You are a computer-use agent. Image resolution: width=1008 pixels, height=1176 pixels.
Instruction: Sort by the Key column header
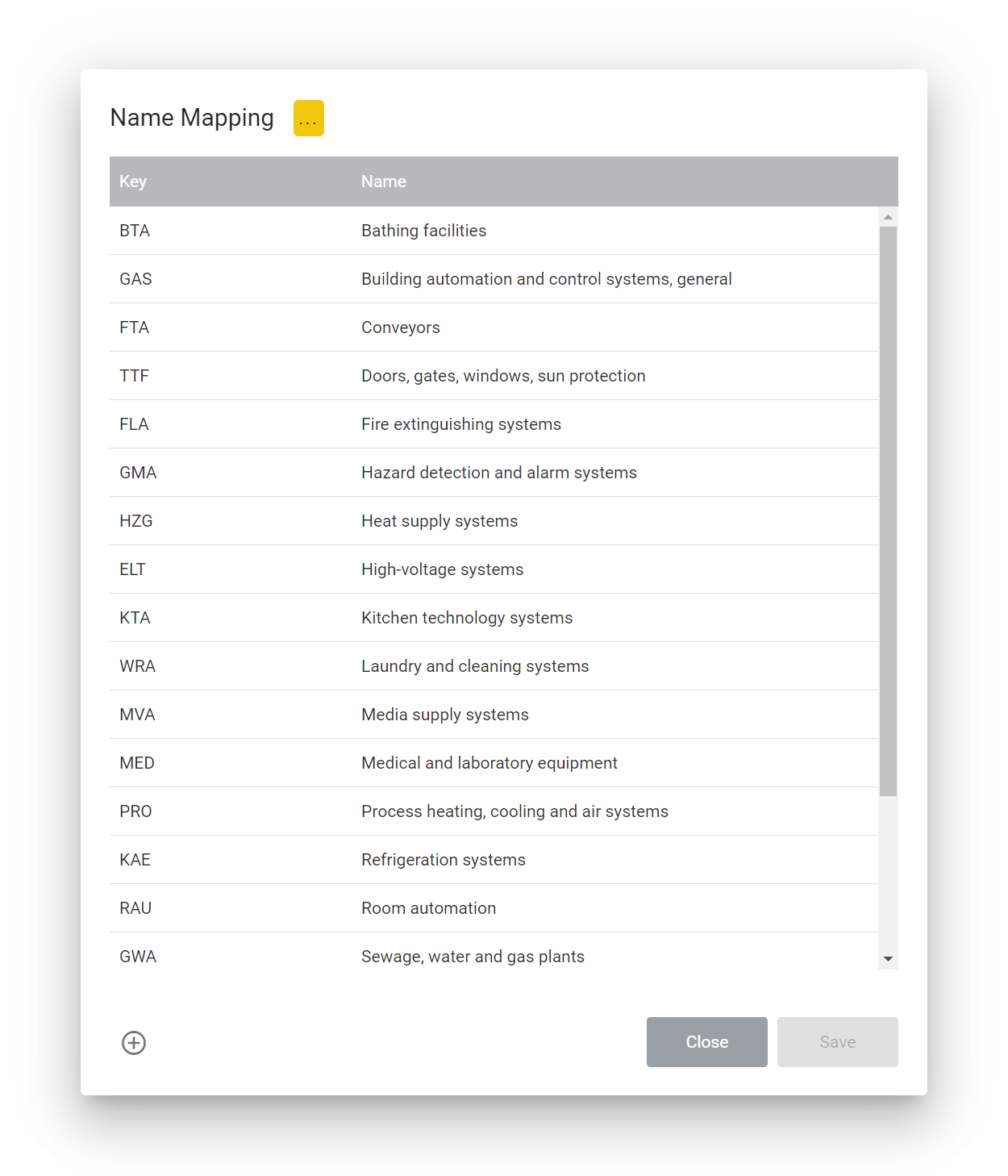tap(133, 181)
